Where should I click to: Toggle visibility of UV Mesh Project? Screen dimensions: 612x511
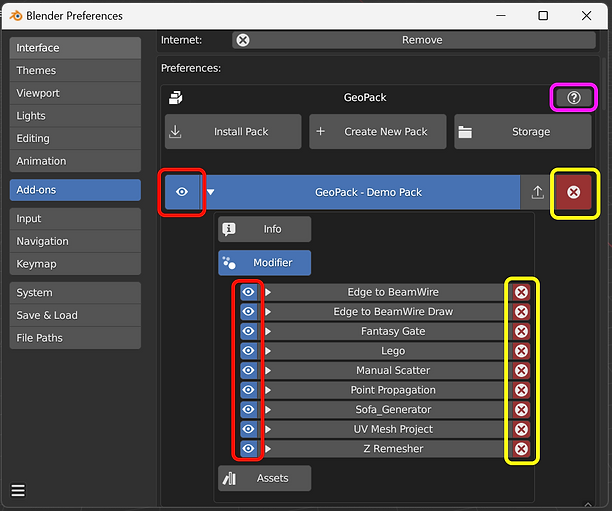click(x=248, y=429)
